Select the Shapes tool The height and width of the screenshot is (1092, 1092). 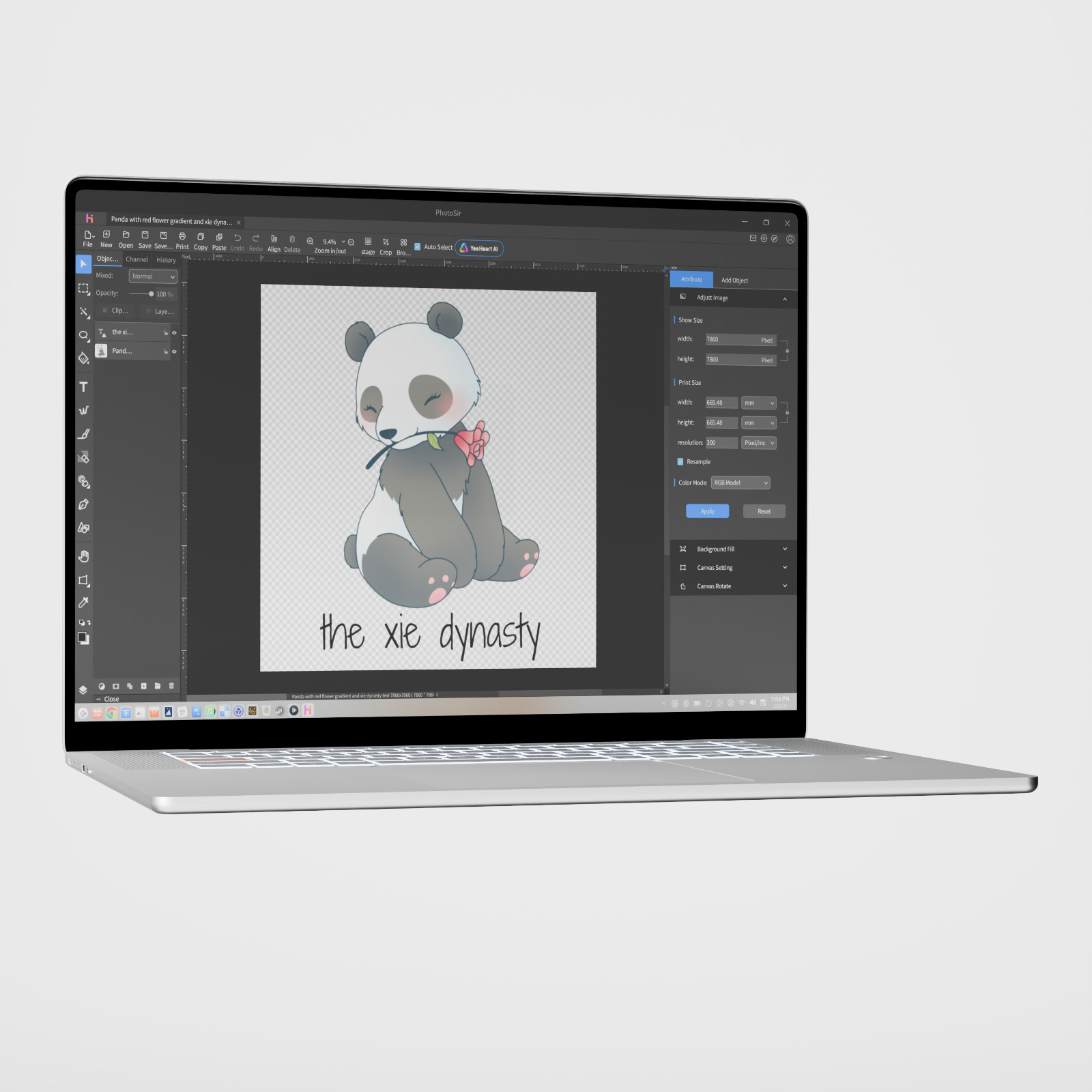click(x=83, y=528)
